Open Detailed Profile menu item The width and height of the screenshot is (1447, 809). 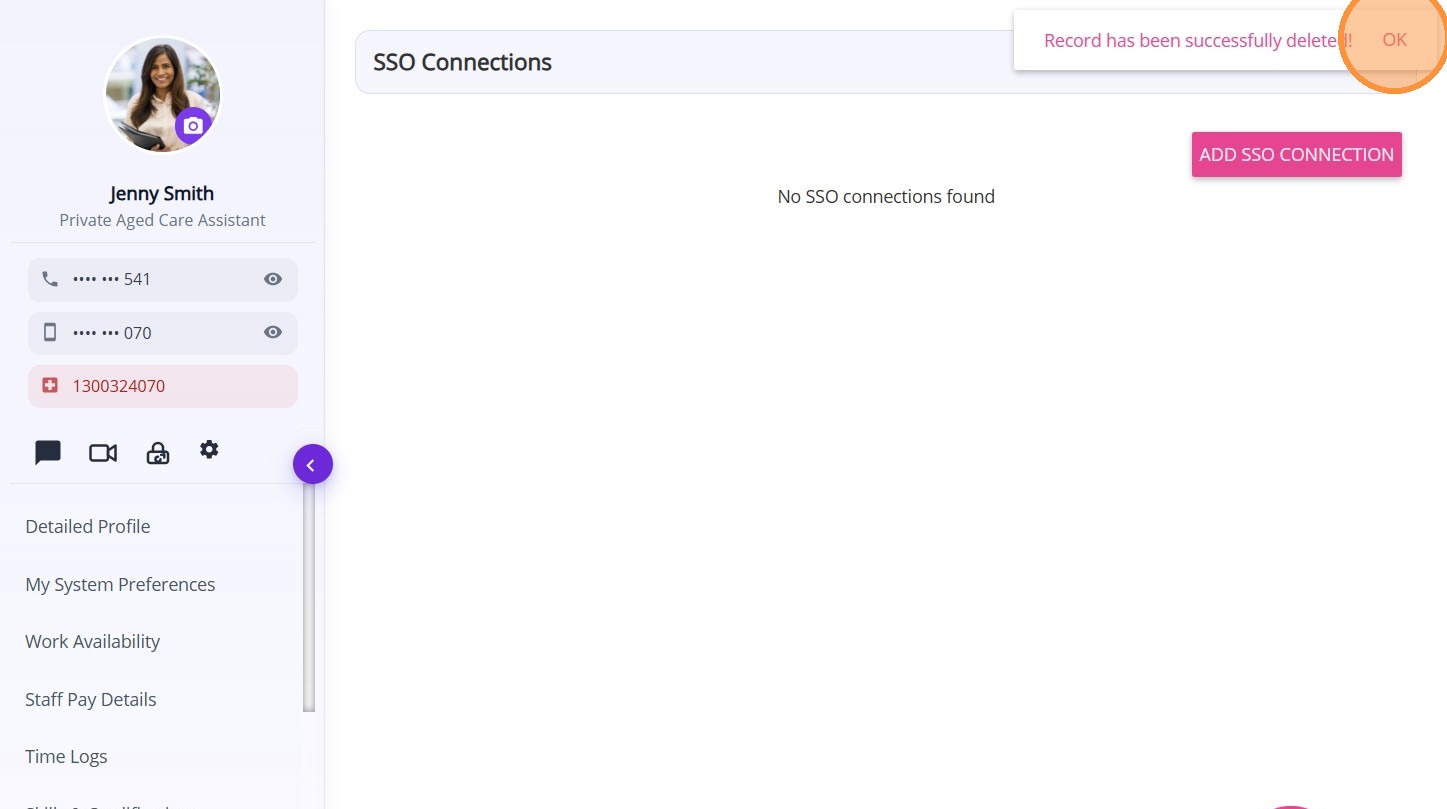88,527
